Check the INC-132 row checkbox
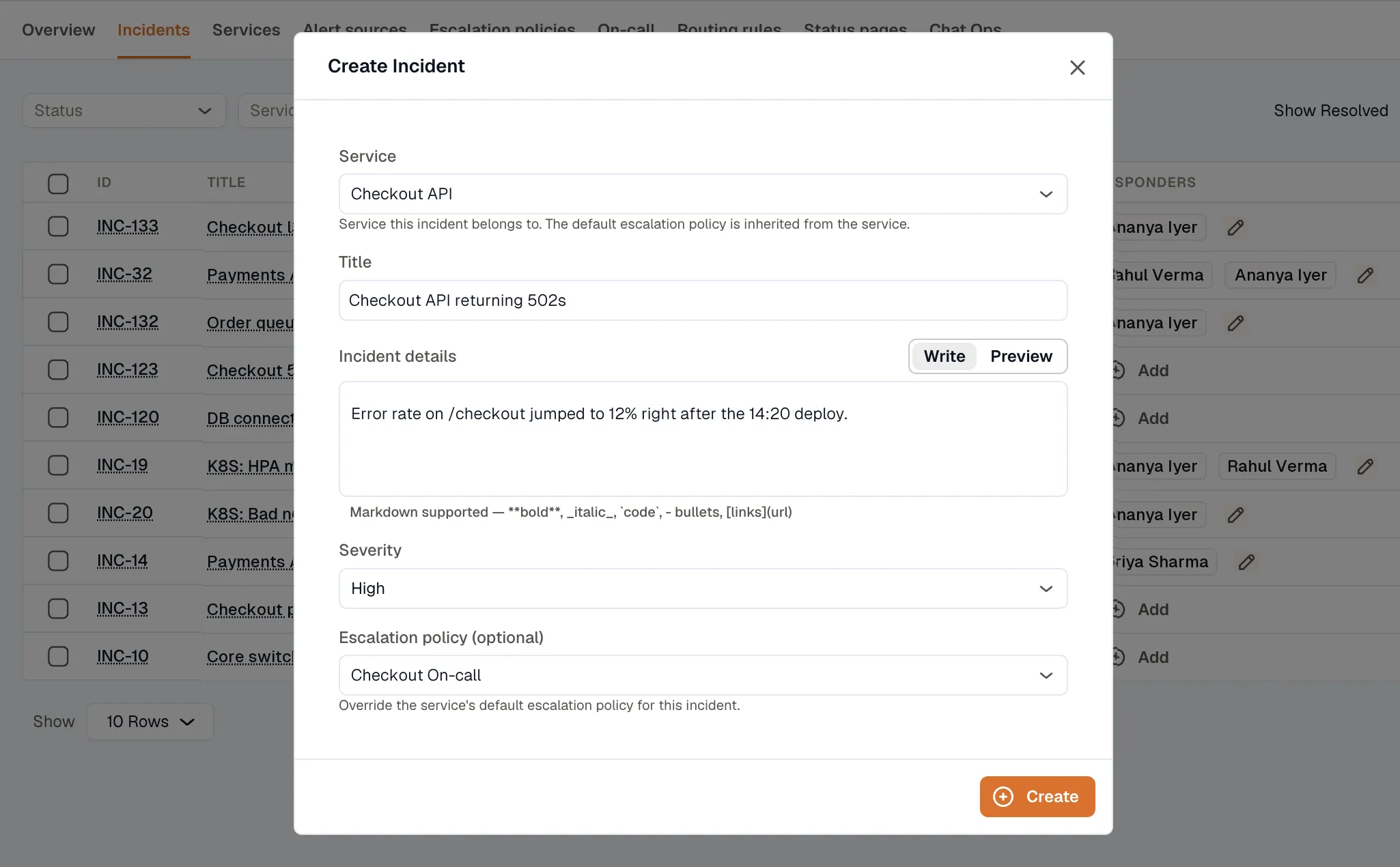The width and height of the screenshot is (1400, 867). [x=58, y=322]
